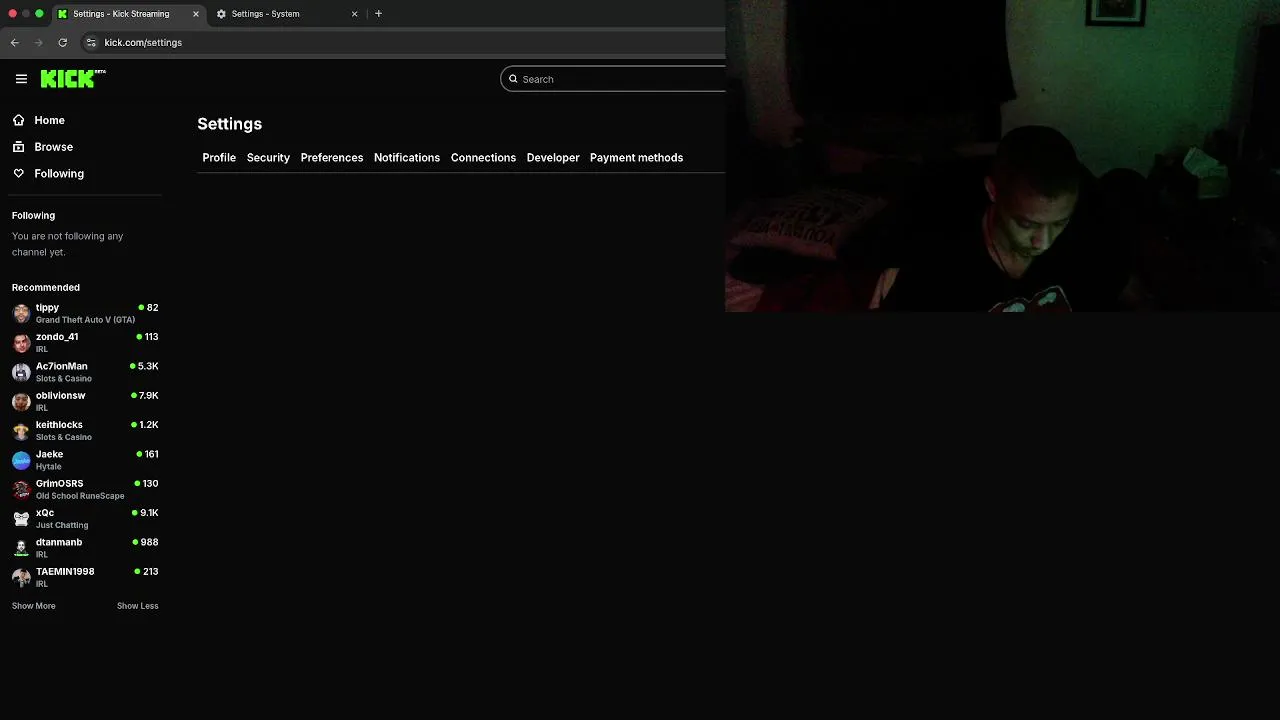
Task: Close the Settings - System tab
Action: [x=354, y=14]
